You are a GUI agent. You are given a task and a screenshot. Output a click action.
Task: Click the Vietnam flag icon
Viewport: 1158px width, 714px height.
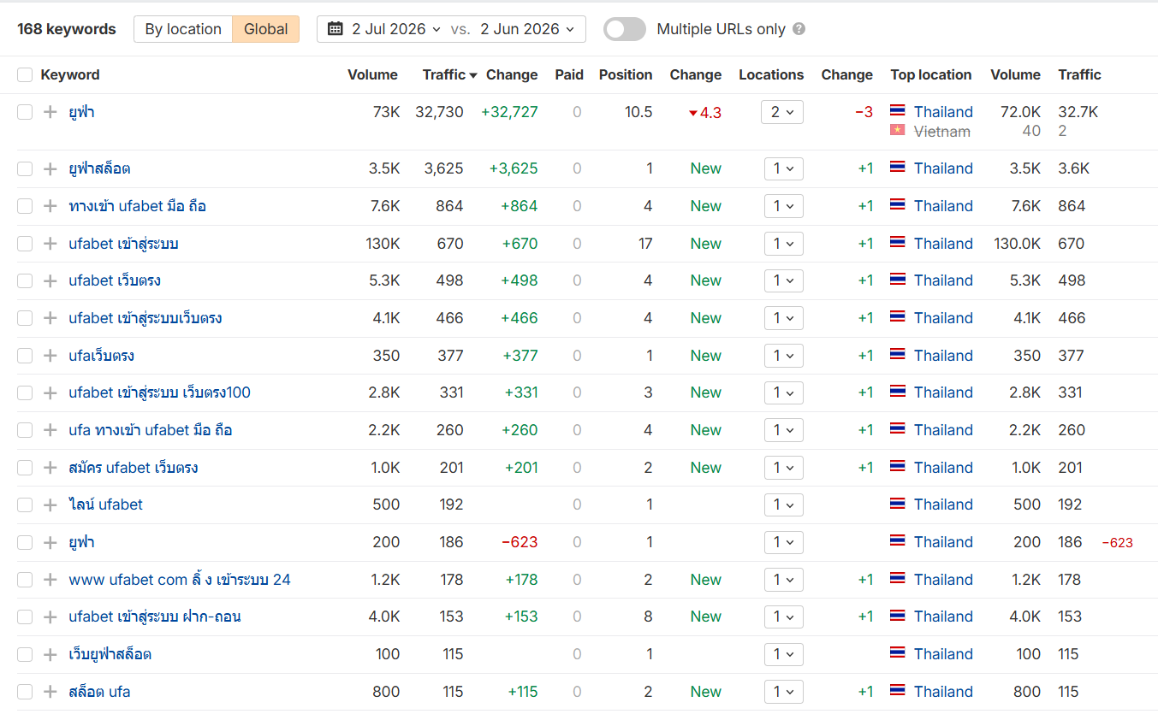pyautogui.click(x=897, y=131)
